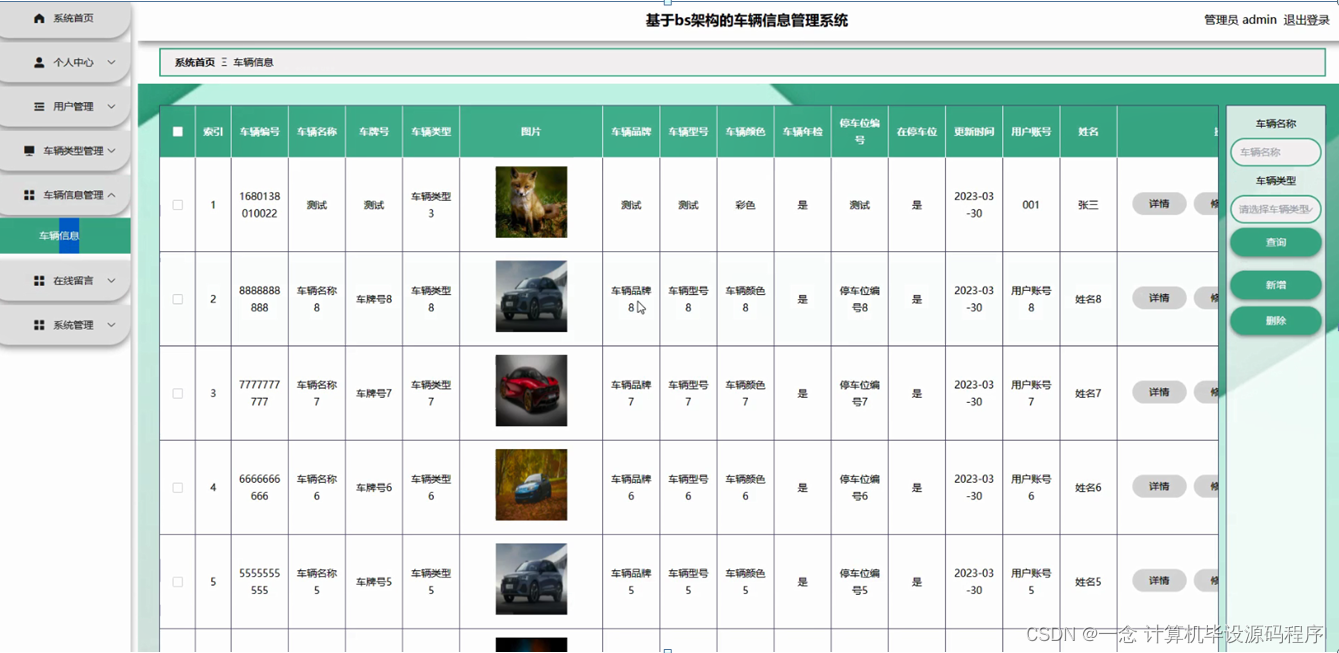Open 详情 for the 姓名7 row
This screenshot has width=1339, height=653.
[1159, 392]
